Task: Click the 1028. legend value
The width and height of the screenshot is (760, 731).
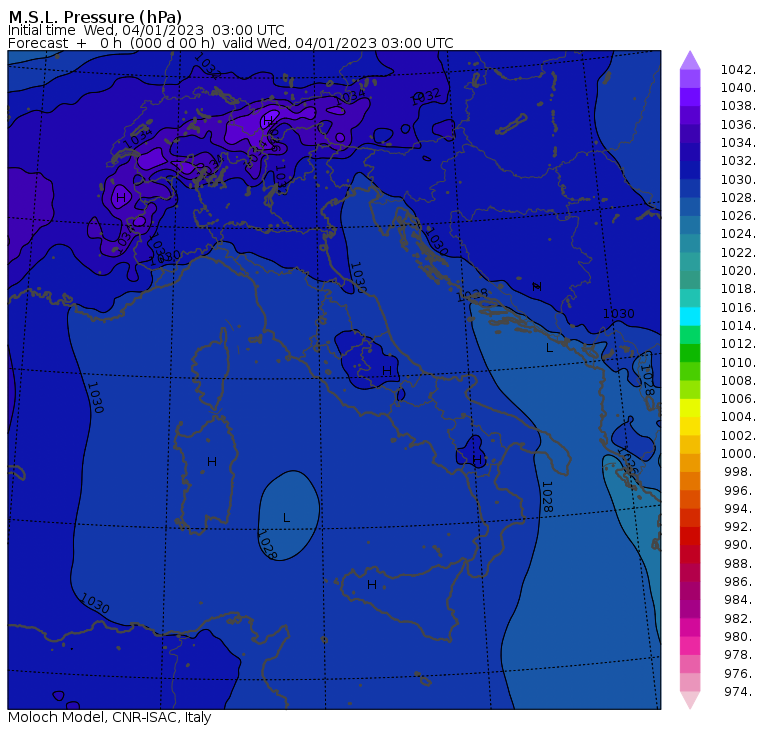Action: [738, 198]
